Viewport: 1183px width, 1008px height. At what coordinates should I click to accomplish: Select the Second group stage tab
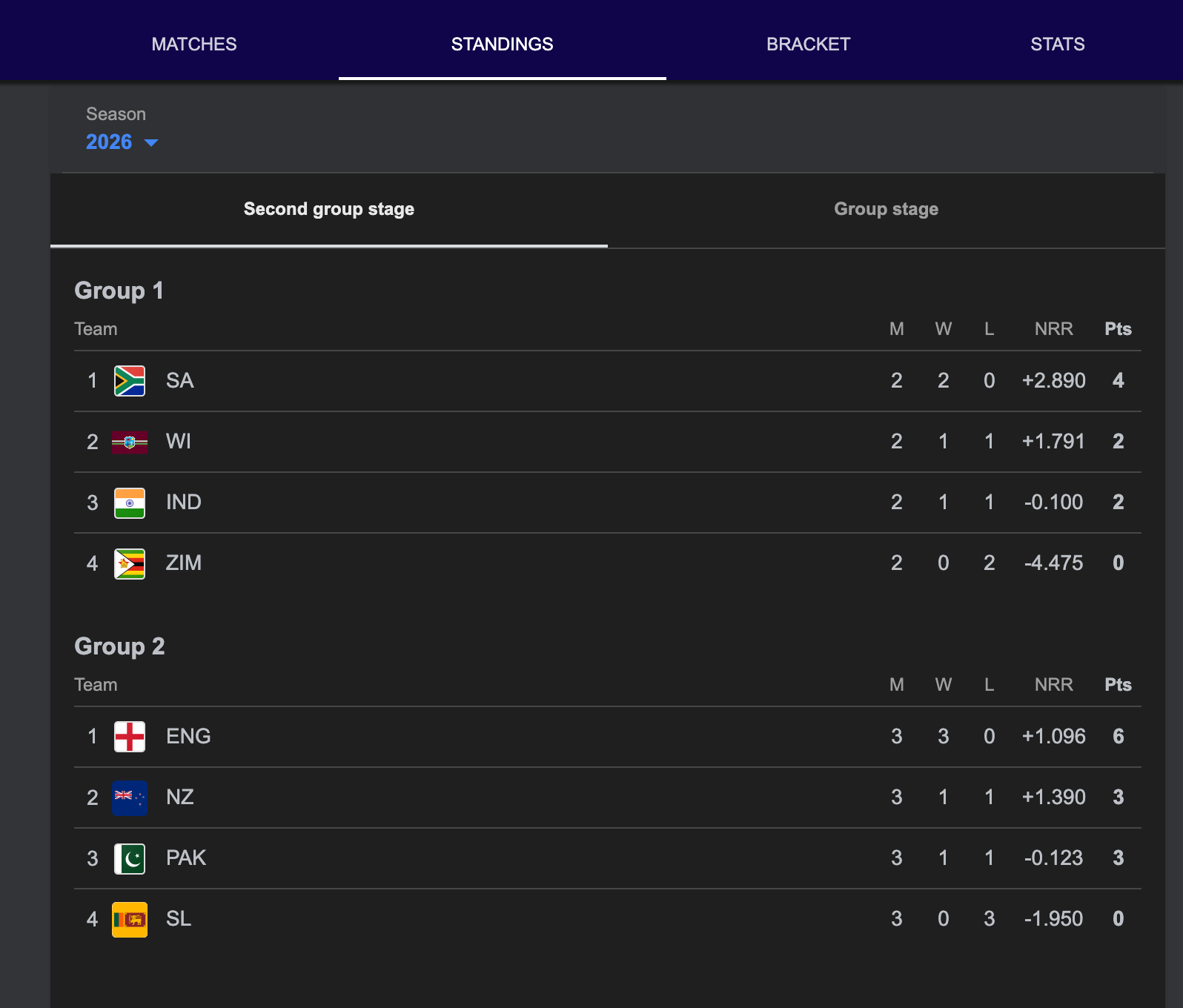point(329,209)
